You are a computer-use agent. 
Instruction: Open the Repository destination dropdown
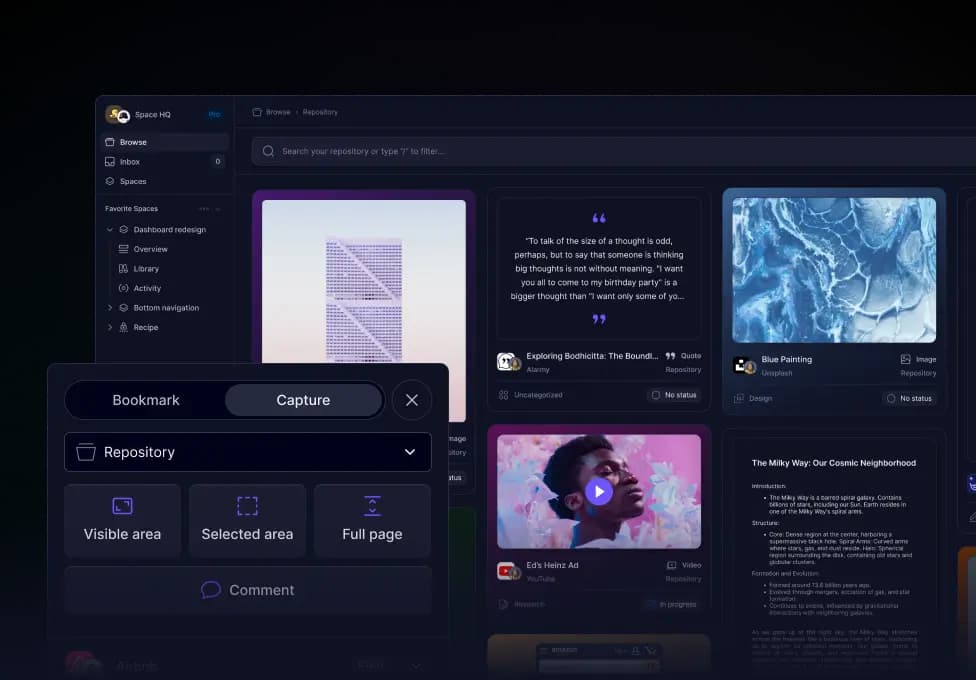coord(248,452)
